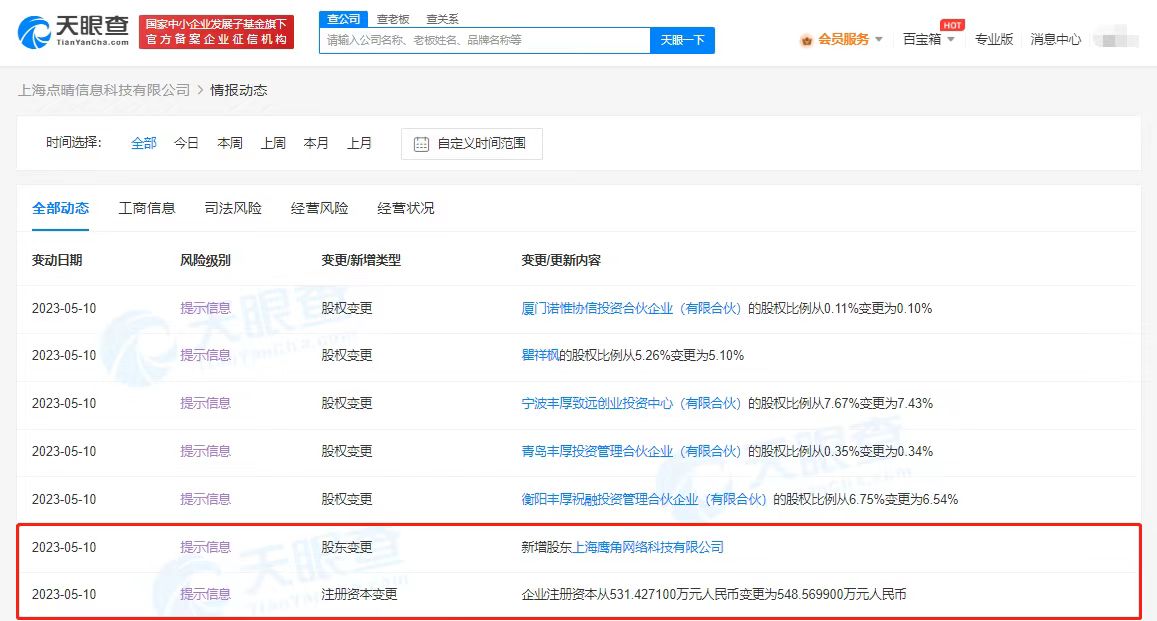The width and height of the screenshot is (1157, 621).
Task: Click the blurred user avatar
Action: pyautogui.click(x=1115, y=38)
